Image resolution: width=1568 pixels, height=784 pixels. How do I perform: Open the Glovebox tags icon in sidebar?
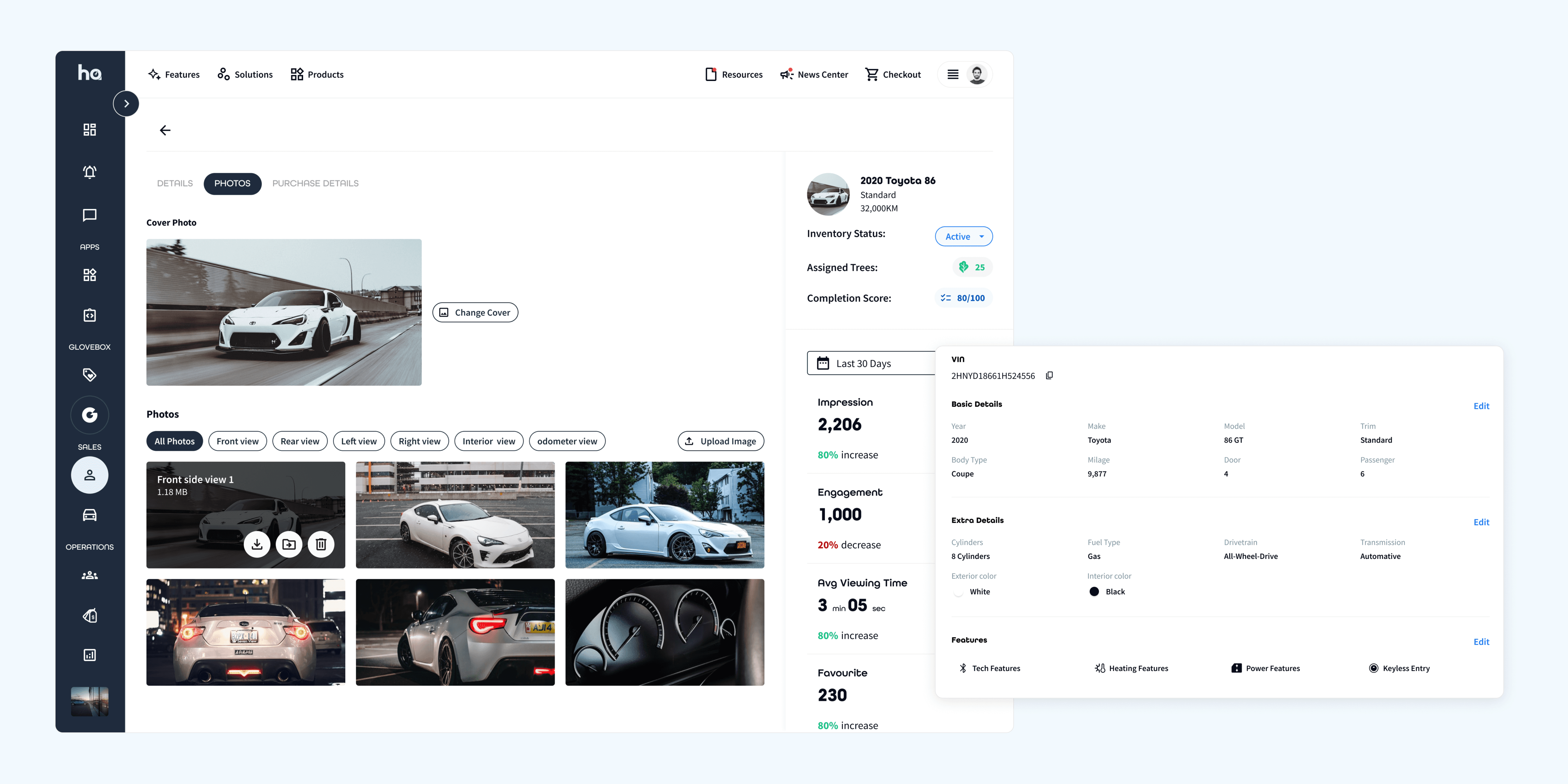coord(90,374)
